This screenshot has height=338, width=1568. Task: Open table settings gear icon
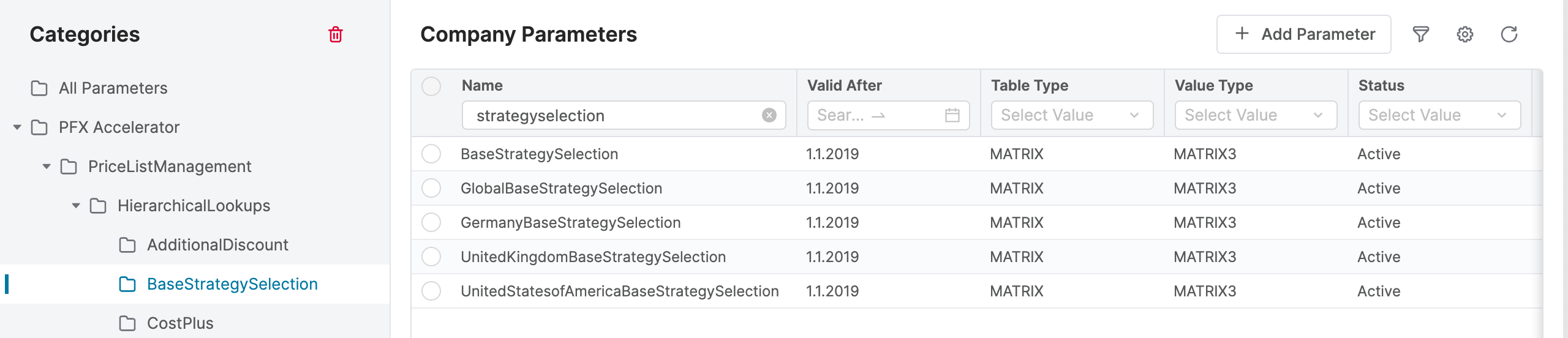(x=1464, y=34)
